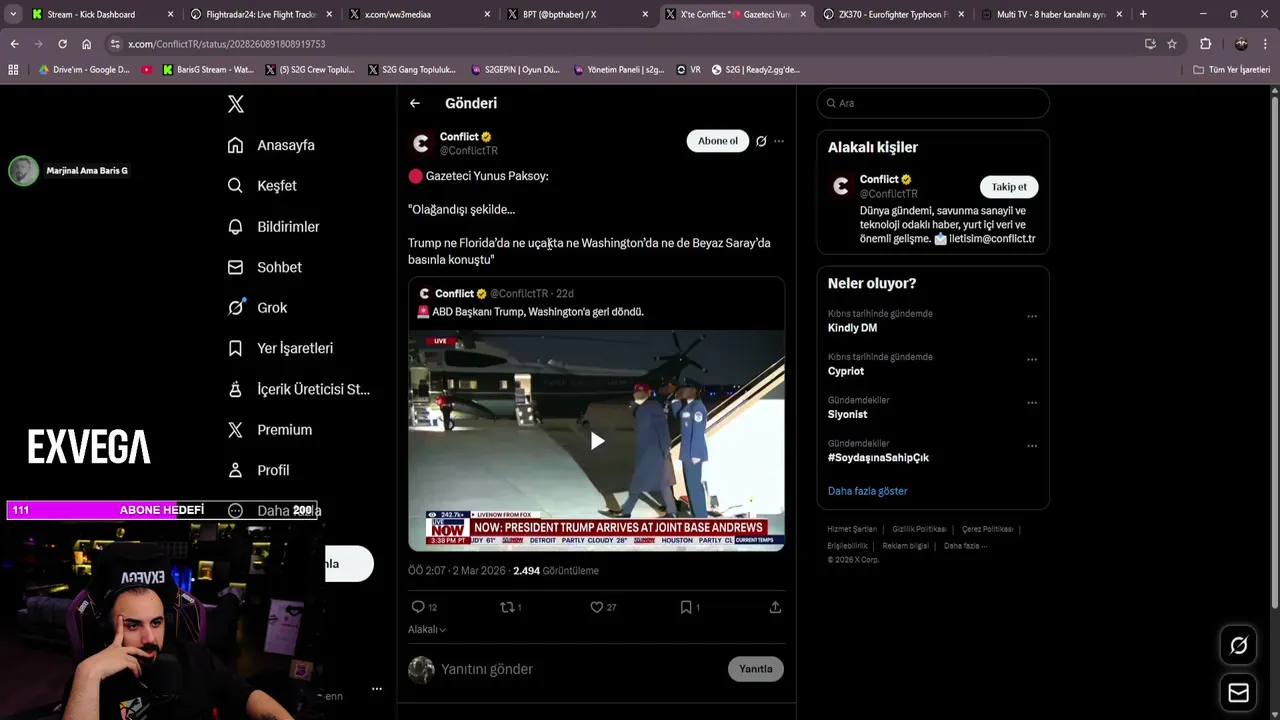Click browser address bar URL

pos(227,44)
